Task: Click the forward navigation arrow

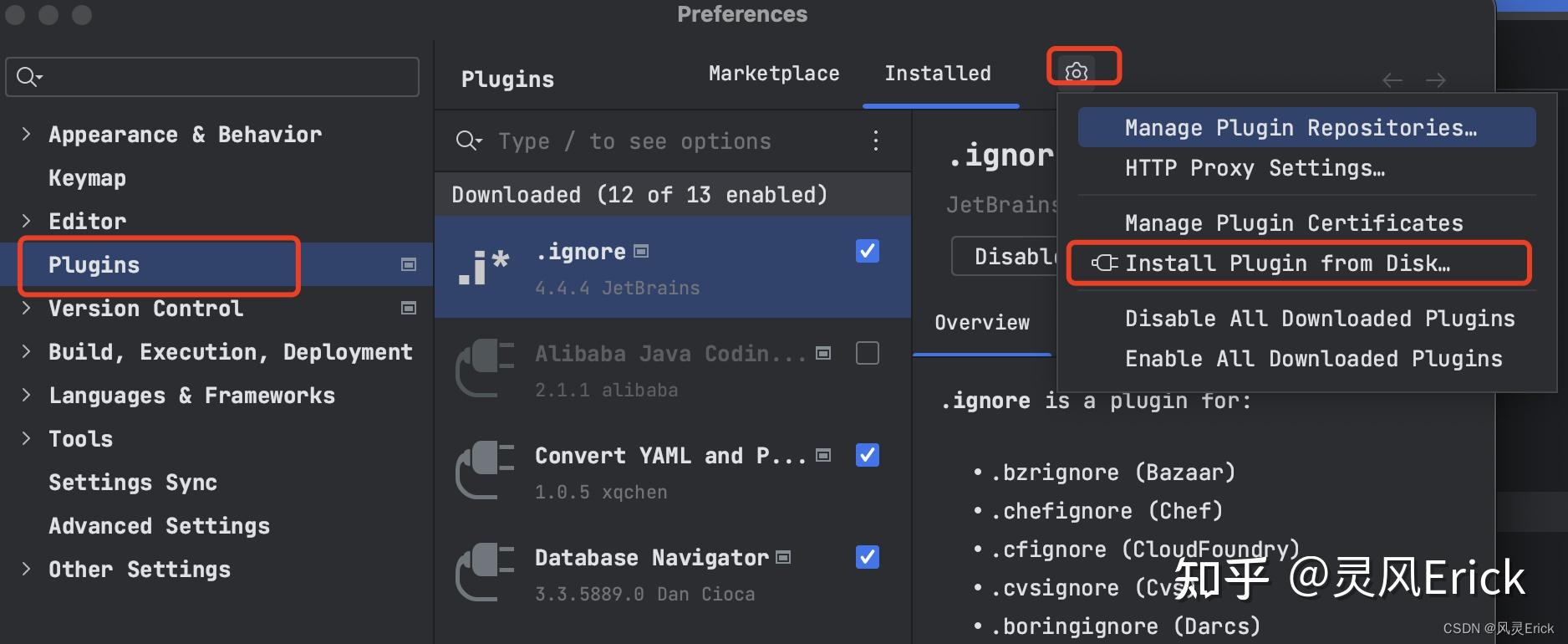Action: click(1437, 79)
